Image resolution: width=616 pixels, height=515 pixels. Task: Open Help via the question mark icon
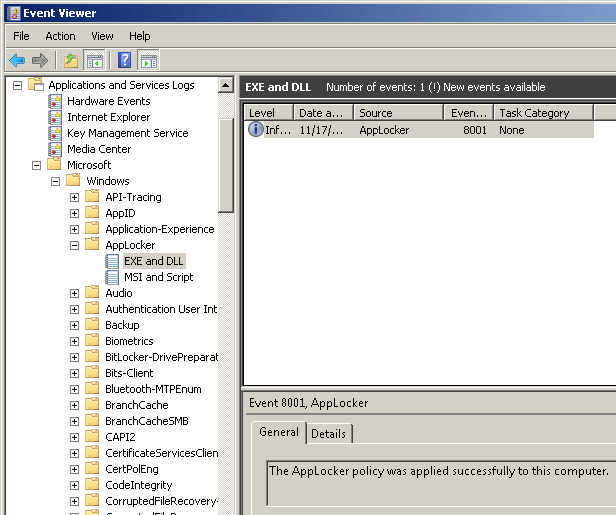click(x=125, y=60)
